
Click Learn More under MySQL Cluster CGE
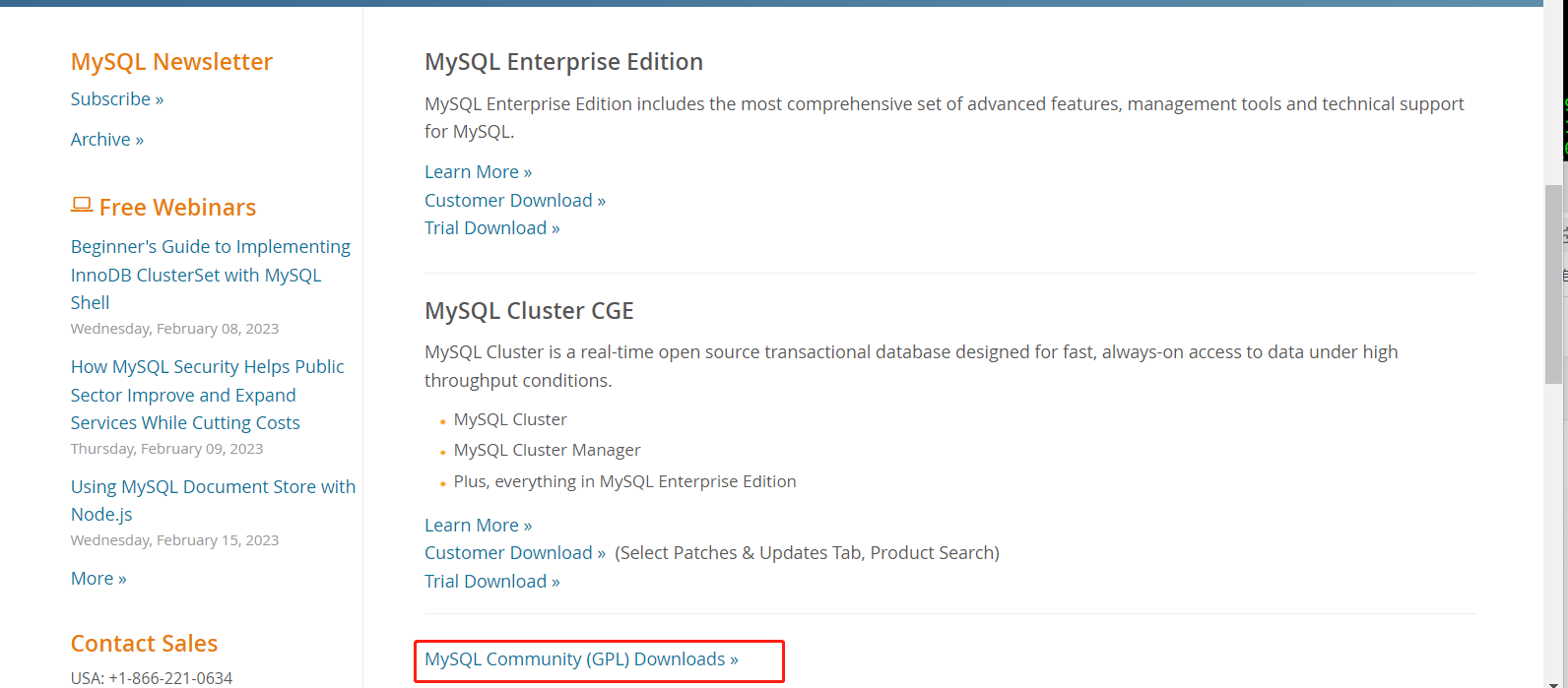478,525
